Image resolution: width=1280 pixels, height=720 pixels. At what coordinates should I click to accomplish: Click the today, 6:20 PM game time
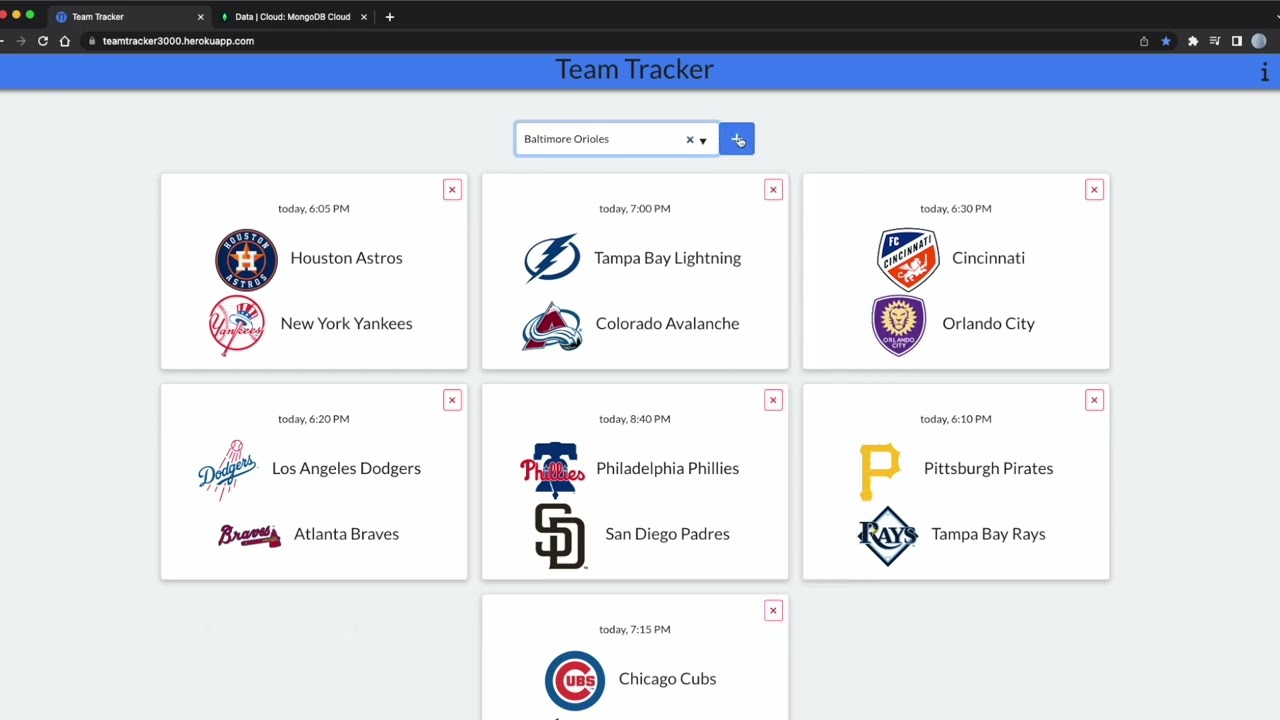click(313, 419)
